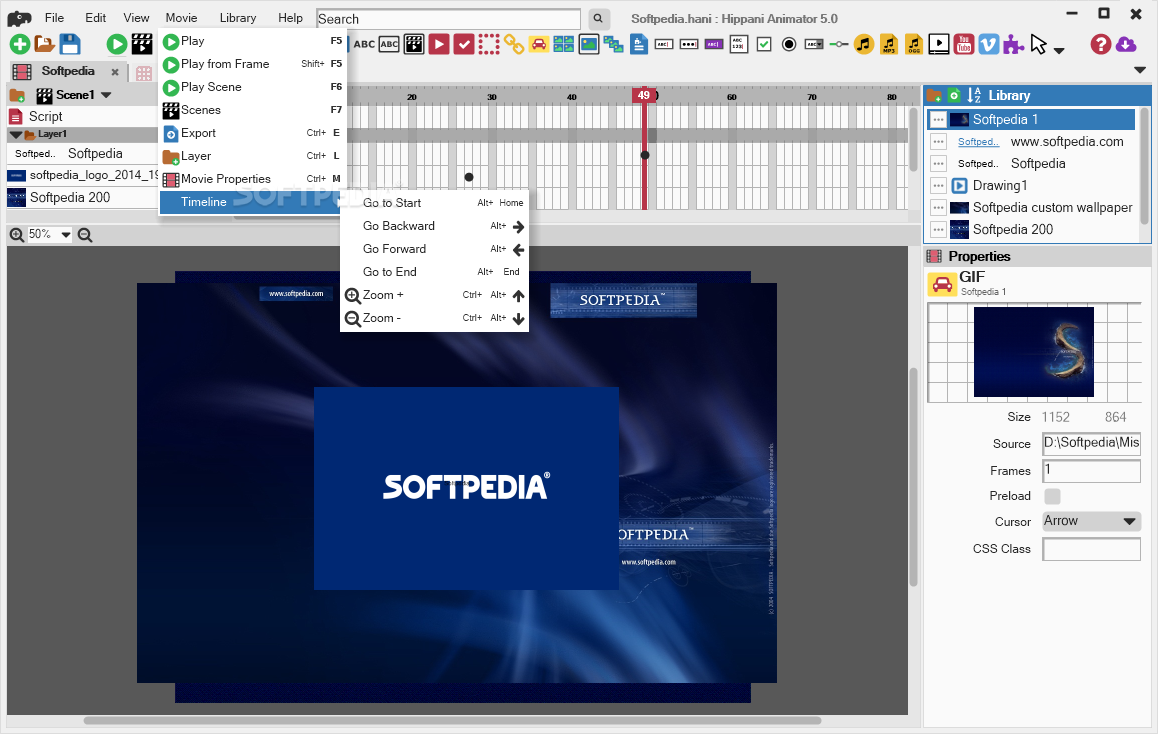Click the timeline zoom out magnifier icon
The width and height of the screenshot is (1158, 734).
click(85, 235)
